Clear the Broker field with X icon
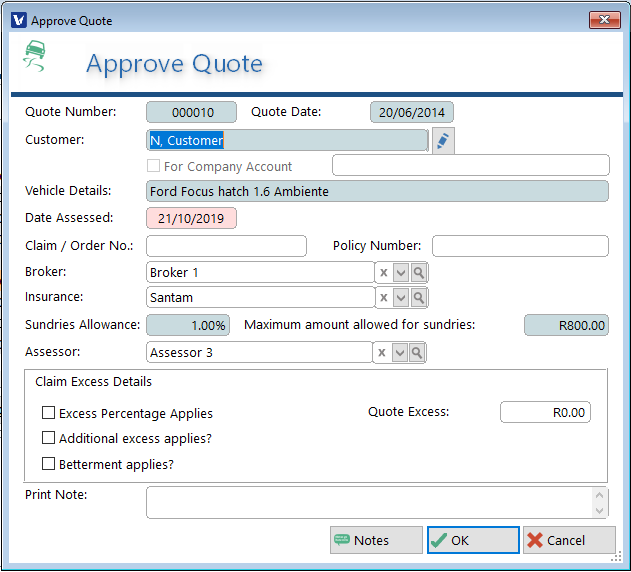This screenshot has width=631, height=572. (x=383, y=272)
